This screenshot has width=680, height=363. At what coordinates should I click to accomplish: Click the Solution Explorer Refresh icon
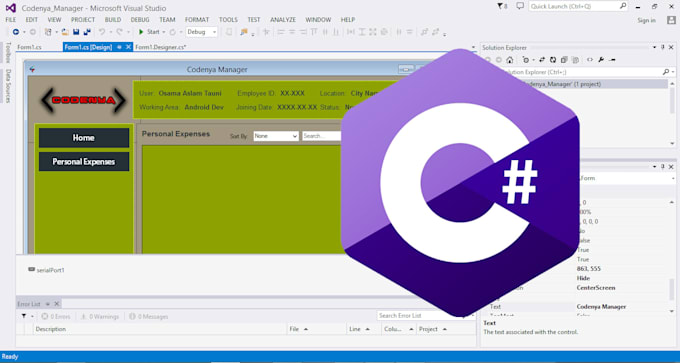click(x=553, y=60)
